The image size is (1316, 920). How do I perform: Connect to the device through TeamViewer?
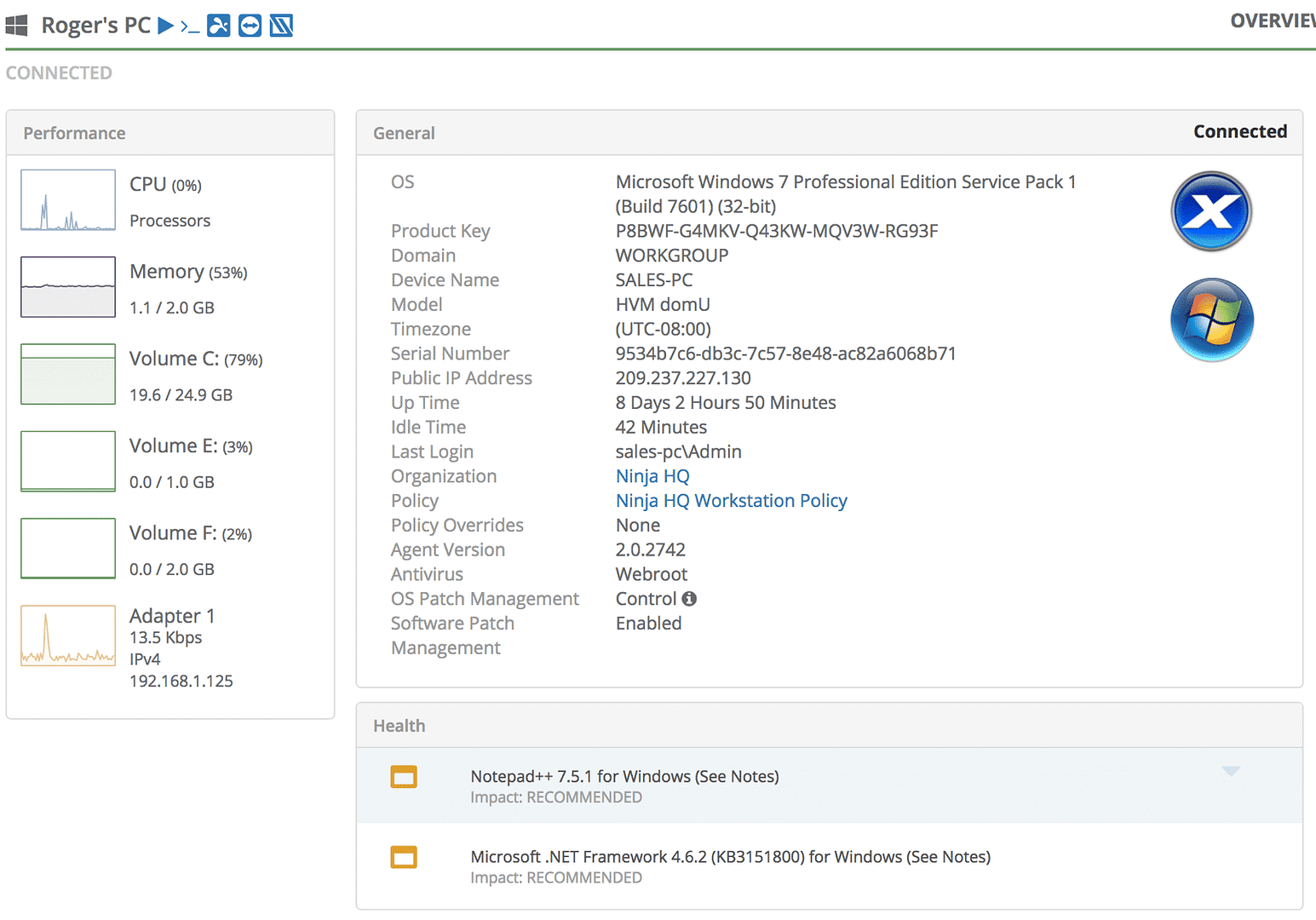coord(249,26)
